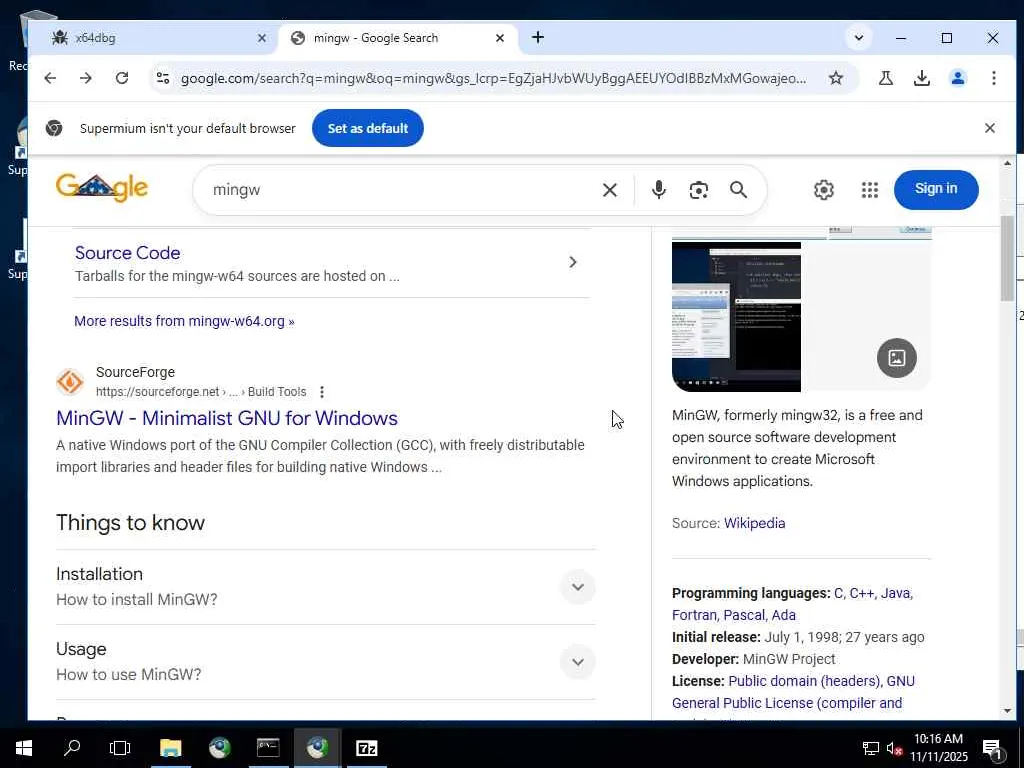Open site information icon in address bar
This screenshot has height=768, width=1024.
163,78
